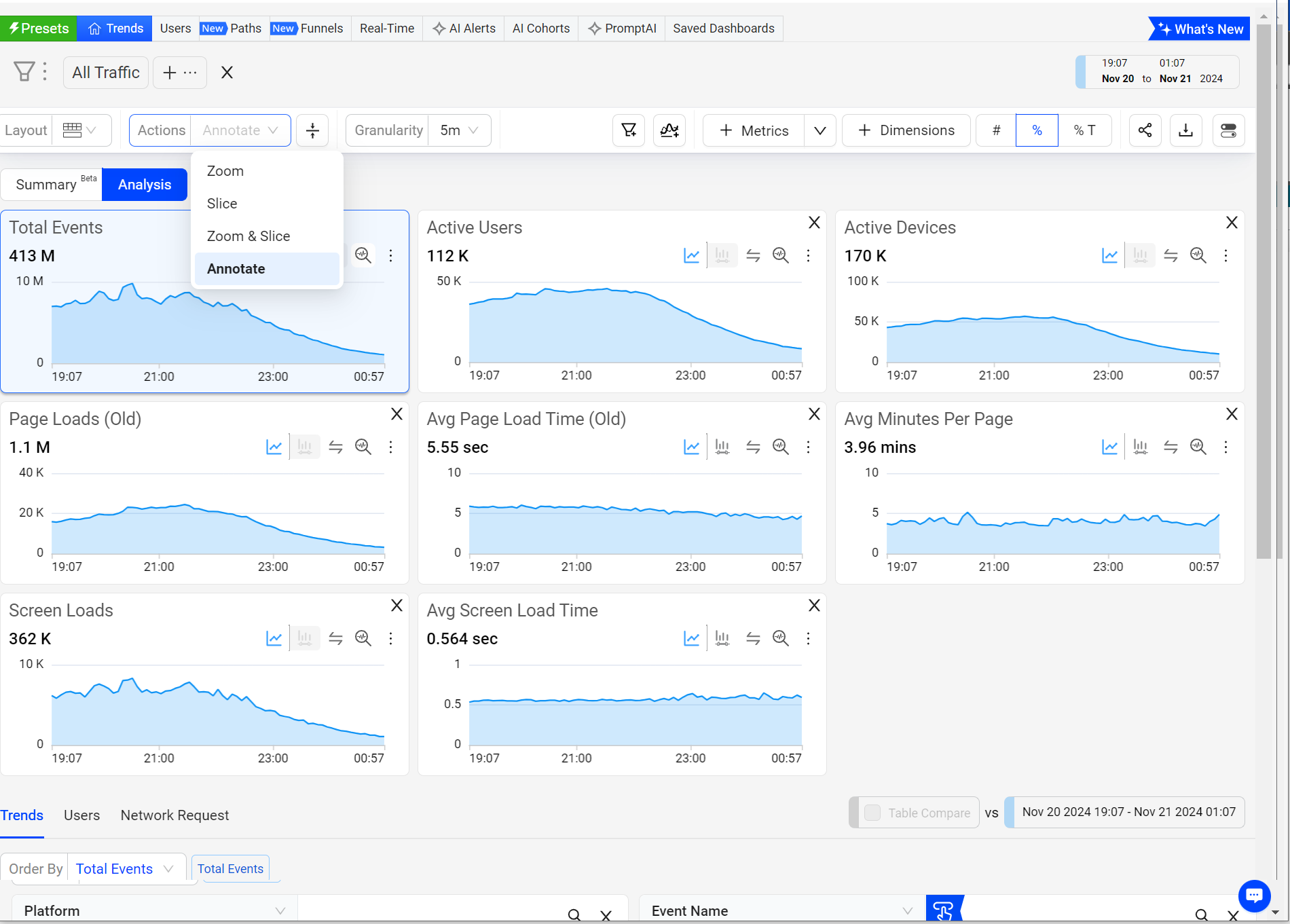Click swap arrows icon on Page Loads (Old)

(335, 447)
